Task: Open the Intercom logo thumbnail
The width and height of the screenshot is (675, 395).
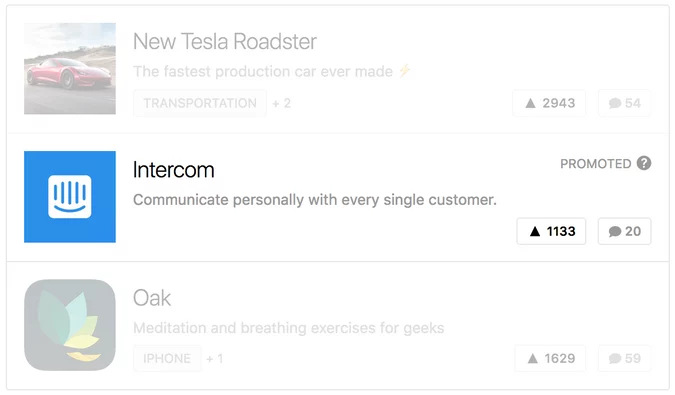Action: (x=70, y=197)
